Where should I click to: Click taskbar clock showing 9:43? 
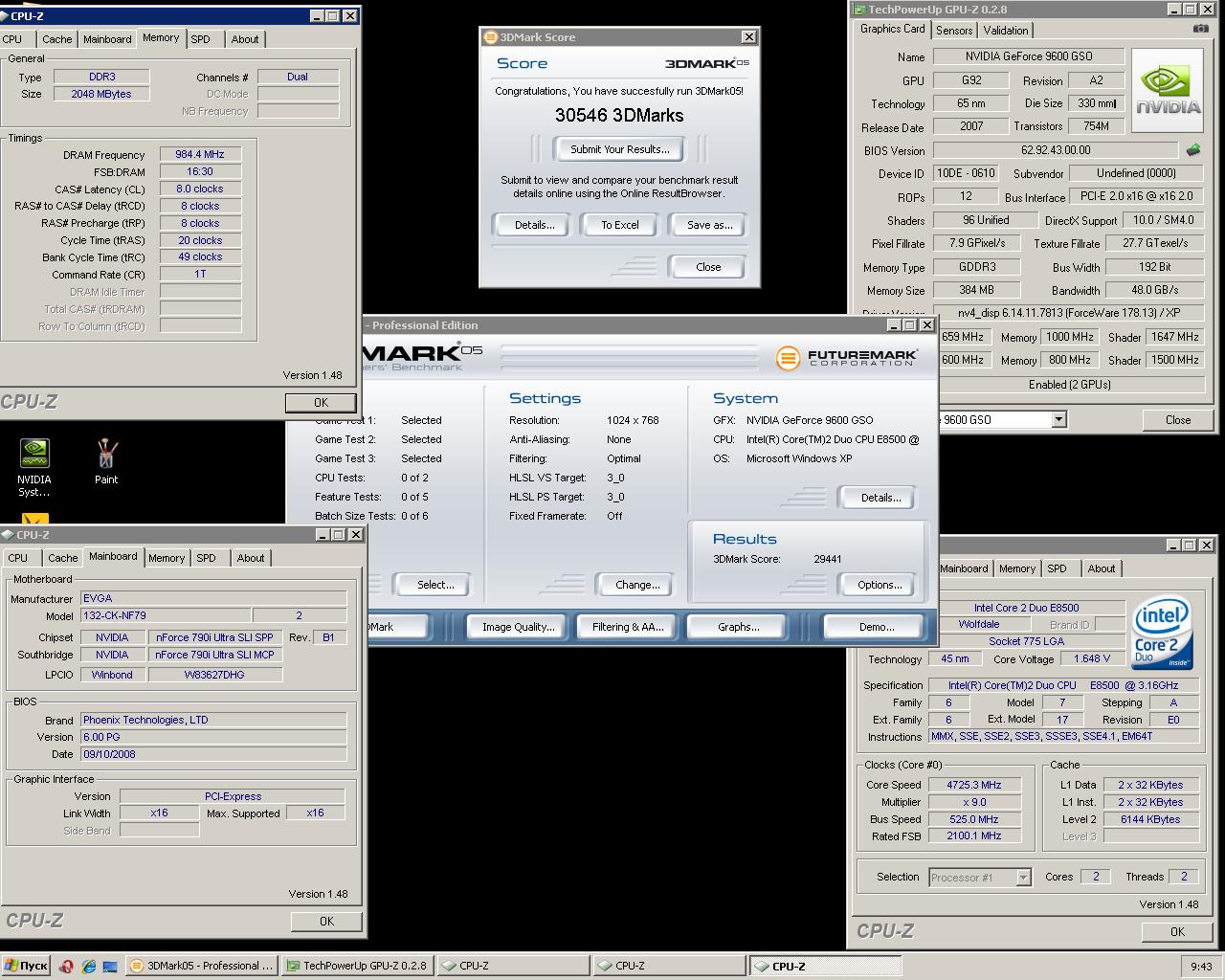pyautogui.click(x=1201, y=967)
